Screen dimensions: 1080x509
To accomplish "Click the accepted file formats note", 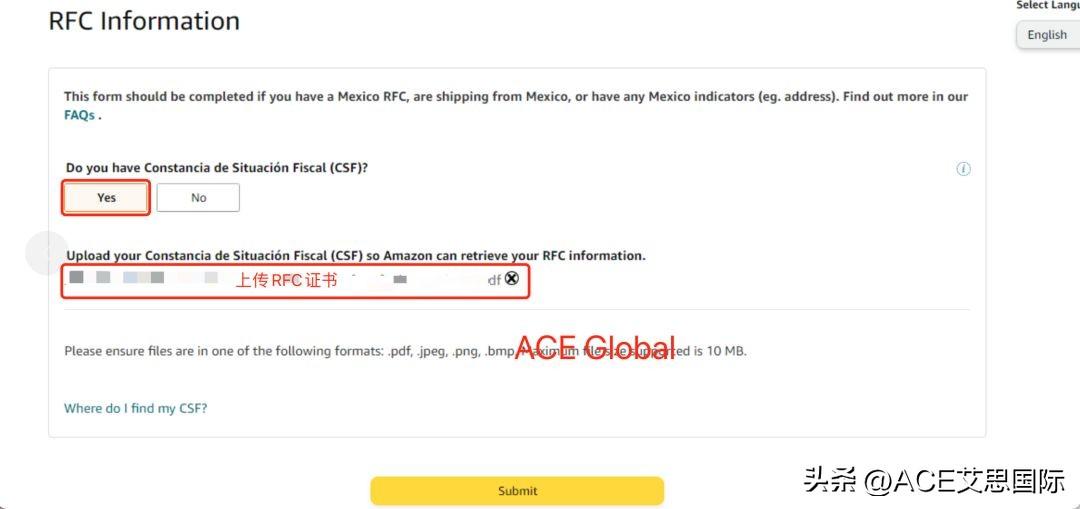I will tap(405, 351).
